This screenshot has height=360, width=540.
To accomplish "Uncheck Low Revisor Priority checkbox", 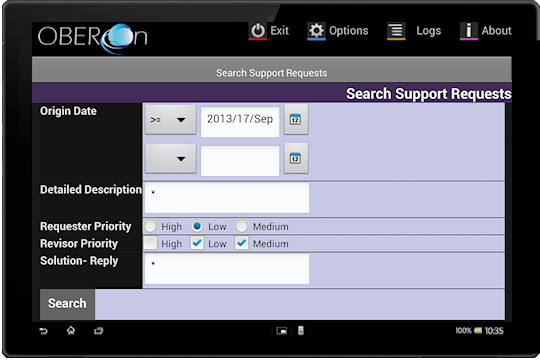I will tap(197, 243).
